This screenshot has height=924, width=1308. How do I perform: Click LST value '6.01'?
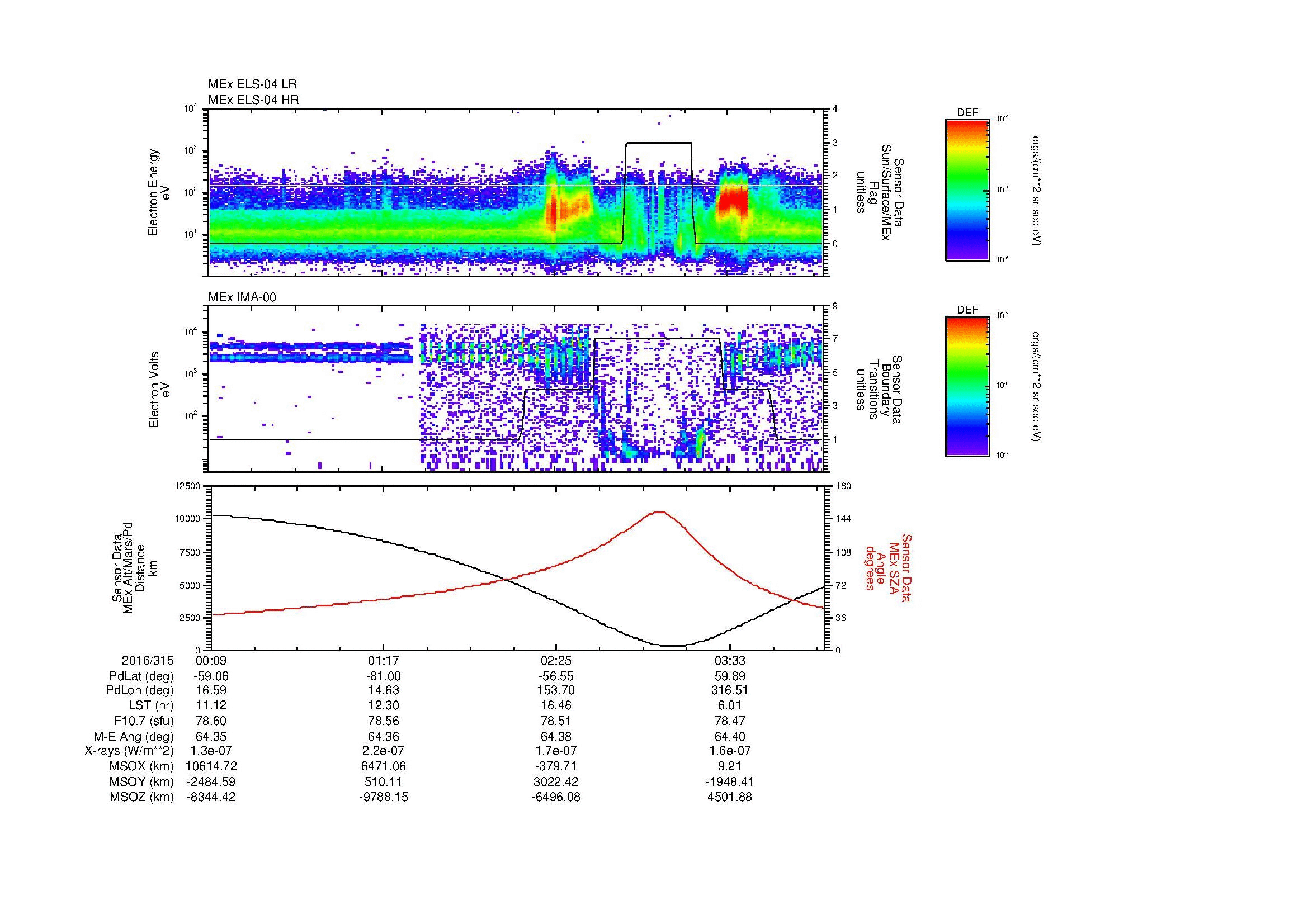coord(730,706)
